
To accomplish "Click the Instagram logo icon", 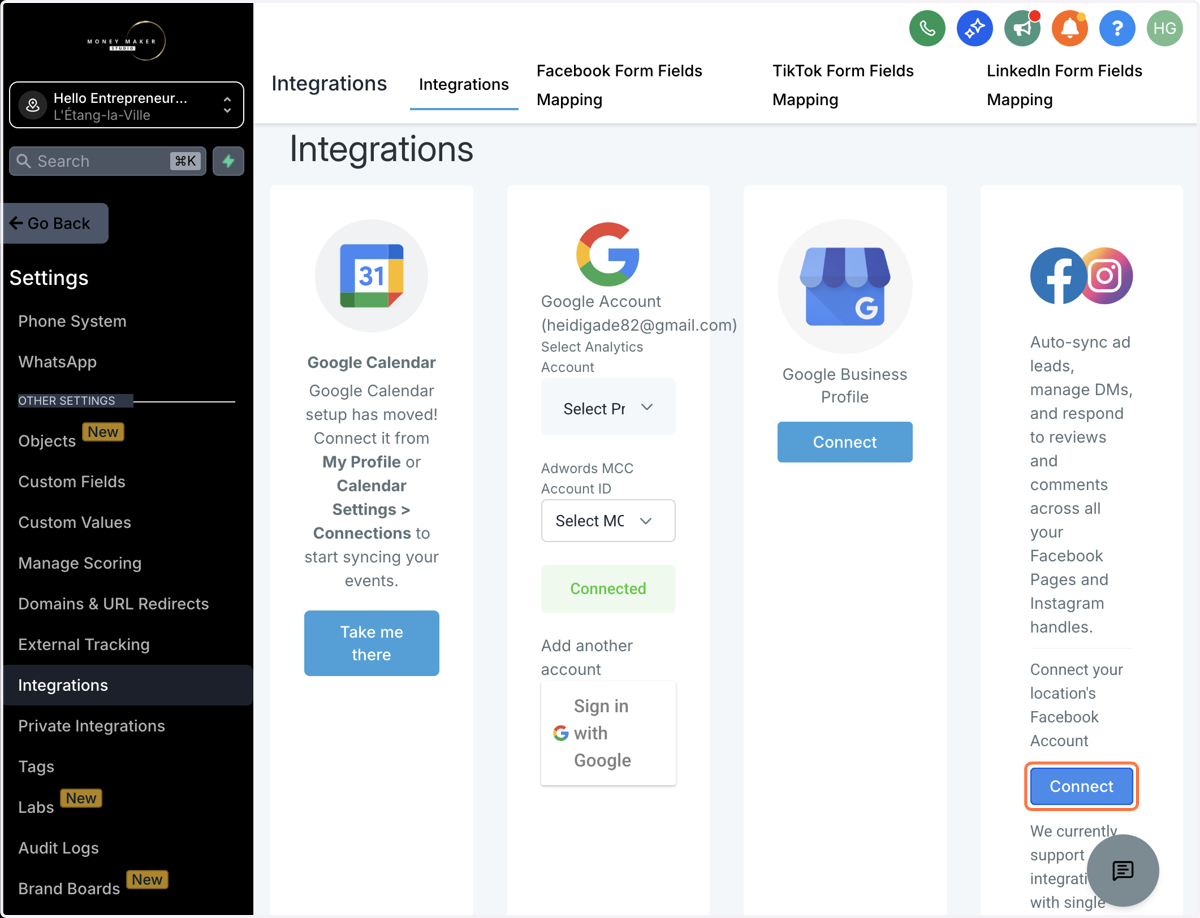I will [1106, 275].
